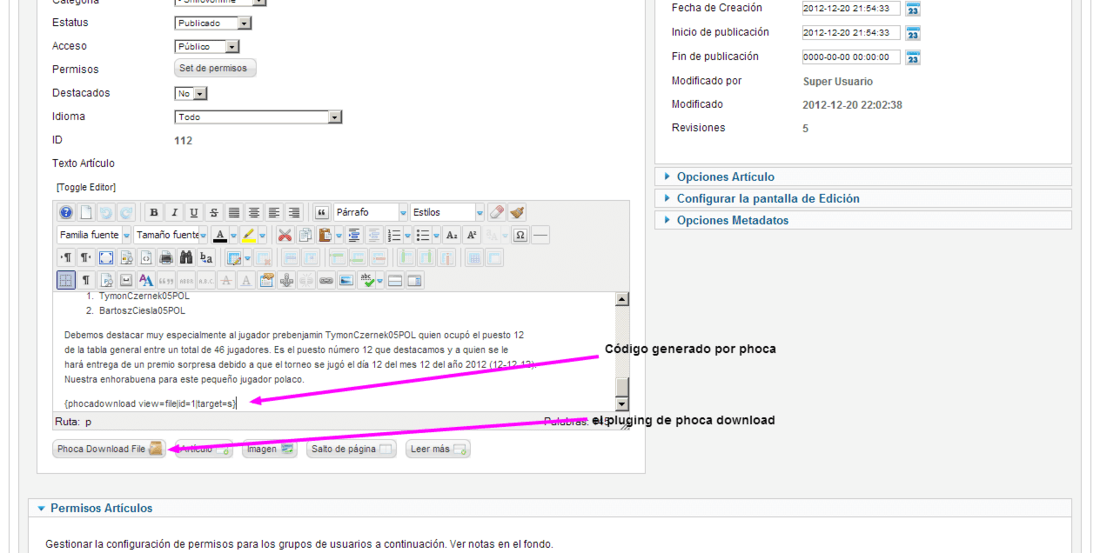Open the Estatus dropdown

point(213,23)
